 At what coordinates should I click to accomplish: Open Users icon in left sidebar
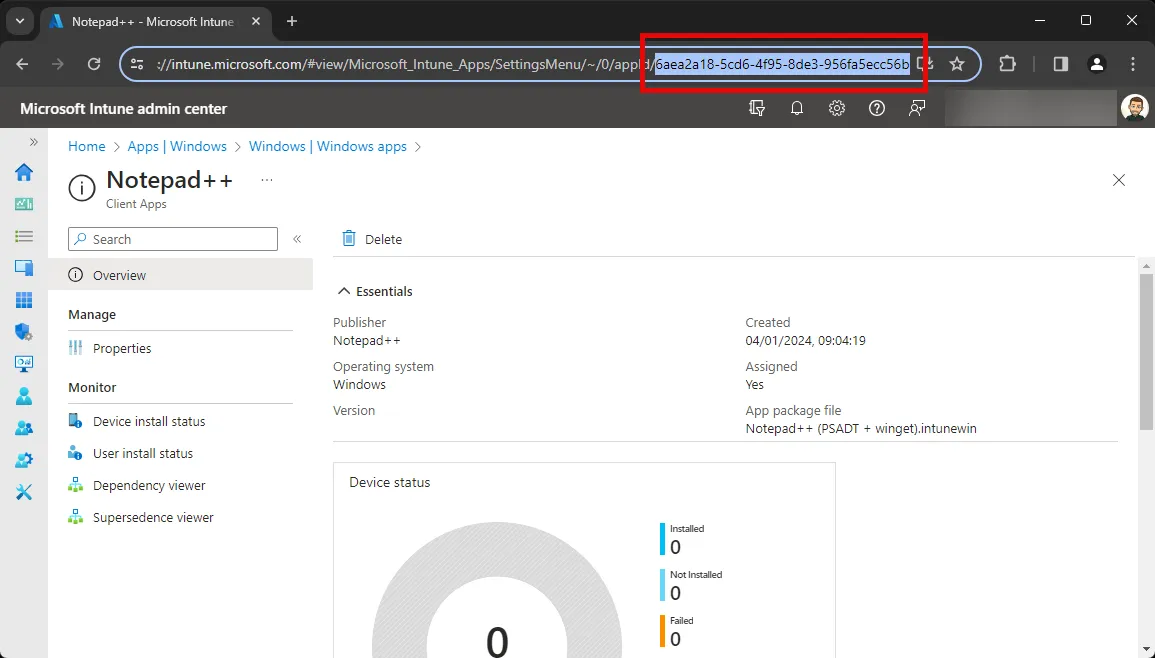click(x=24, y=396)
